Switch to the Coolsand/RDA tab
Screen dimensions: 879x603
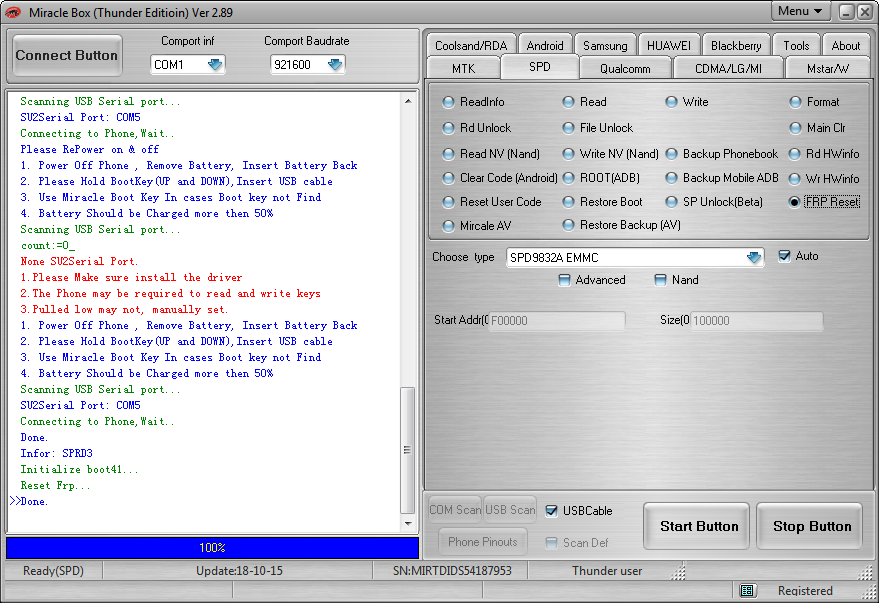click(471, 45)
